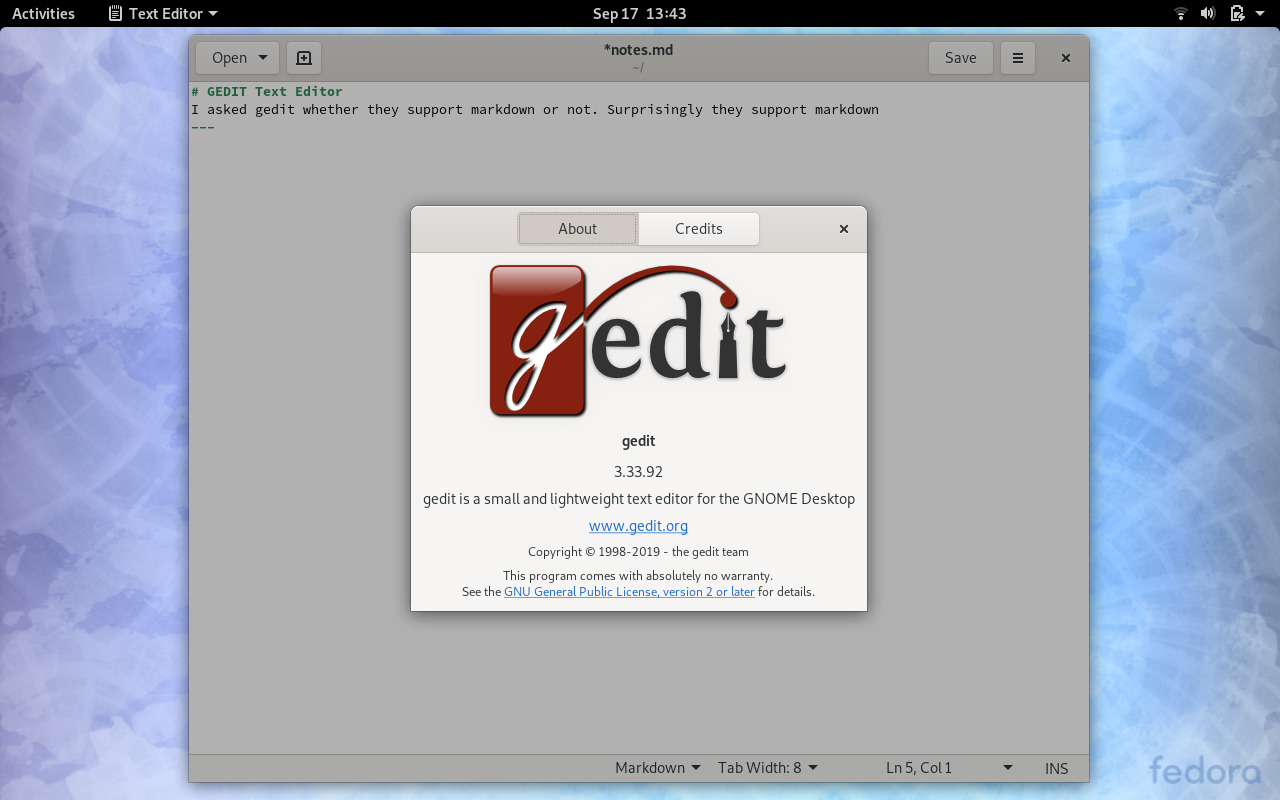Screen dimensions: 1280x800
Task: Open the system menu arrow in top bar
Action: tap(1259, 14)
